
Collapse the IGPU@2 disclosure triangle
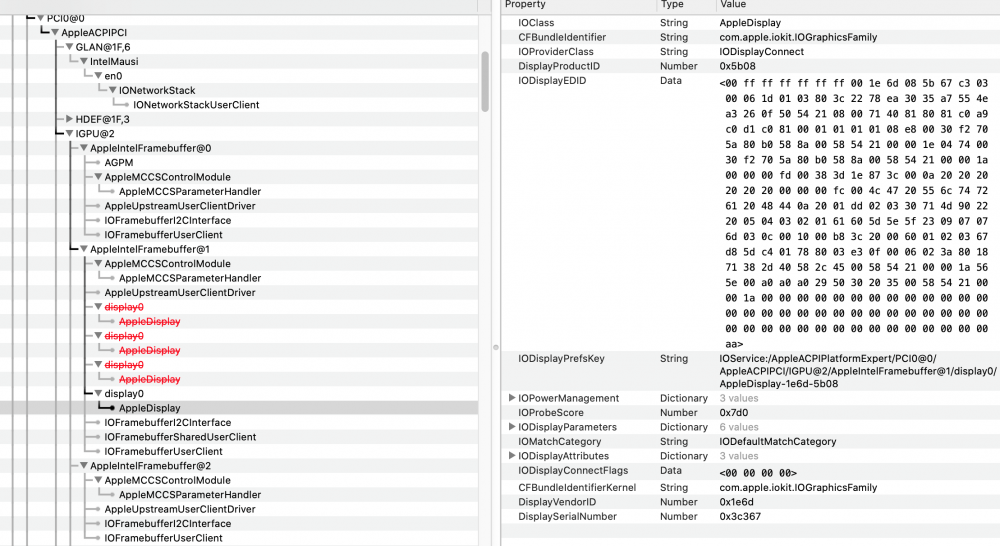click(70, 134)
